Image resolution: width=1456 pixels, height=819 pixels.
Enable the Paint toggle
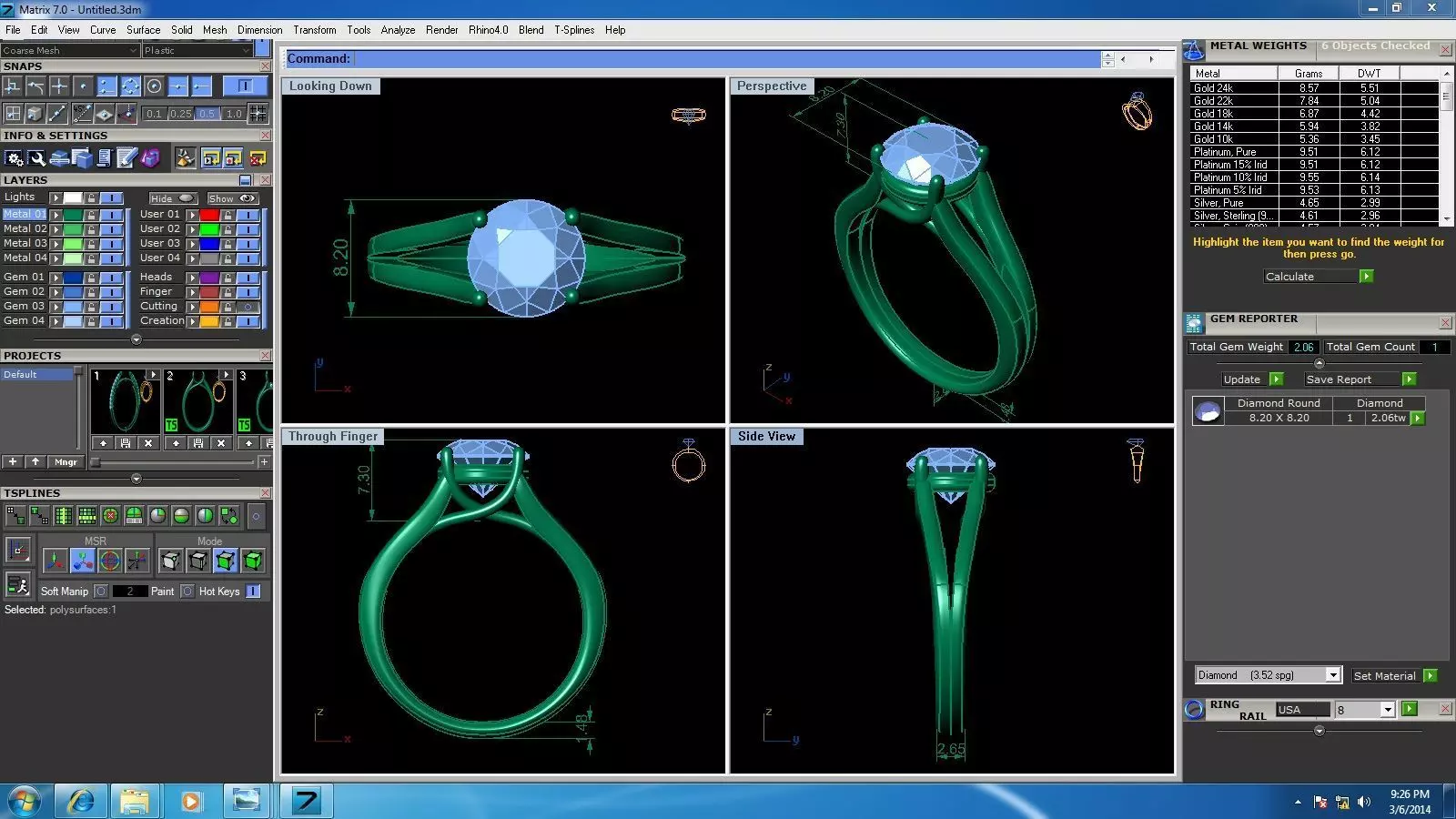187,591
